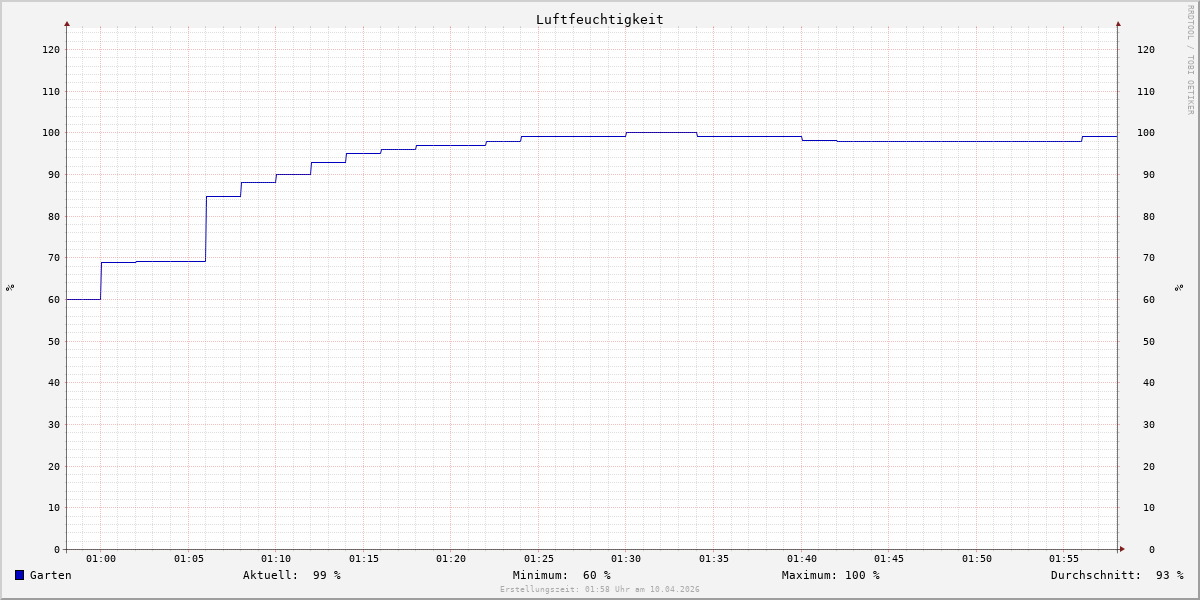Click the 60 label on the right axis
Screen dimensions: 1200x600
coord(1145,299)
